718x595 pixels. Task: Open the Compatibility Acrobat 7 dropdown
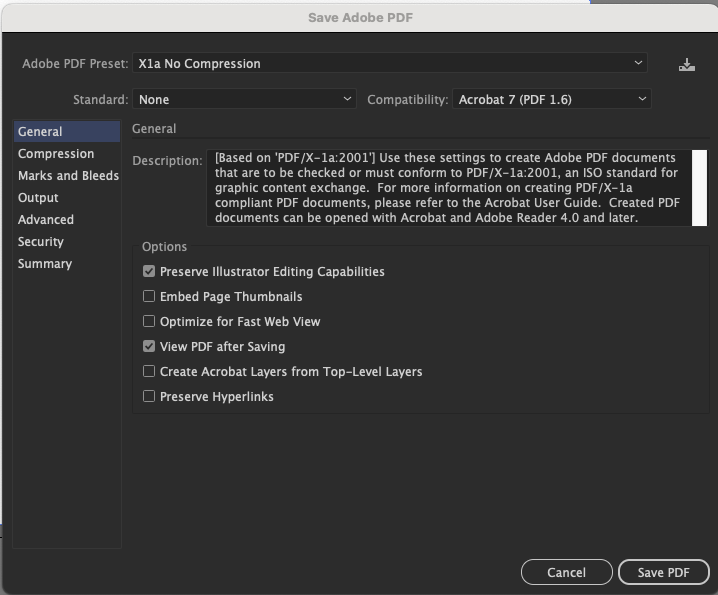coord(551,99)
